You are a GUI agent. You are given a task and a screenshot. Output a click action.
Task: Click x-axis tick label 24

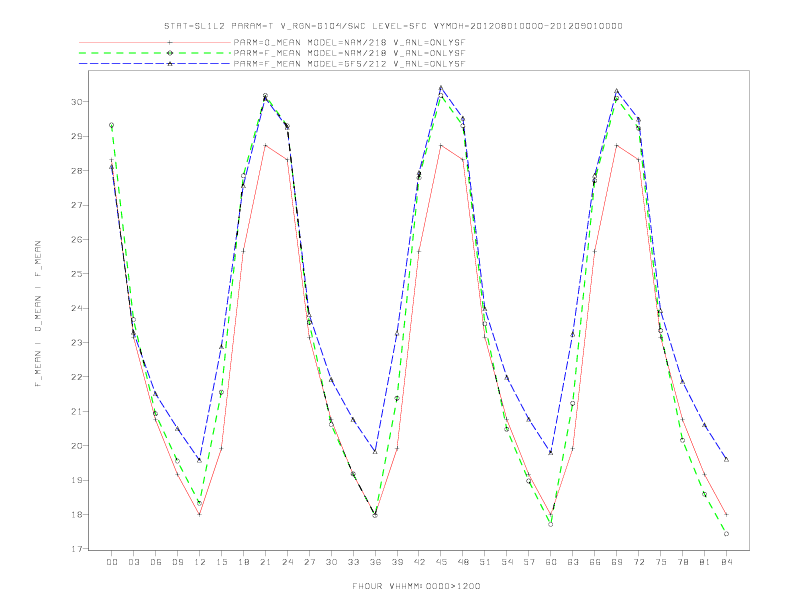[x=287, y=562]
